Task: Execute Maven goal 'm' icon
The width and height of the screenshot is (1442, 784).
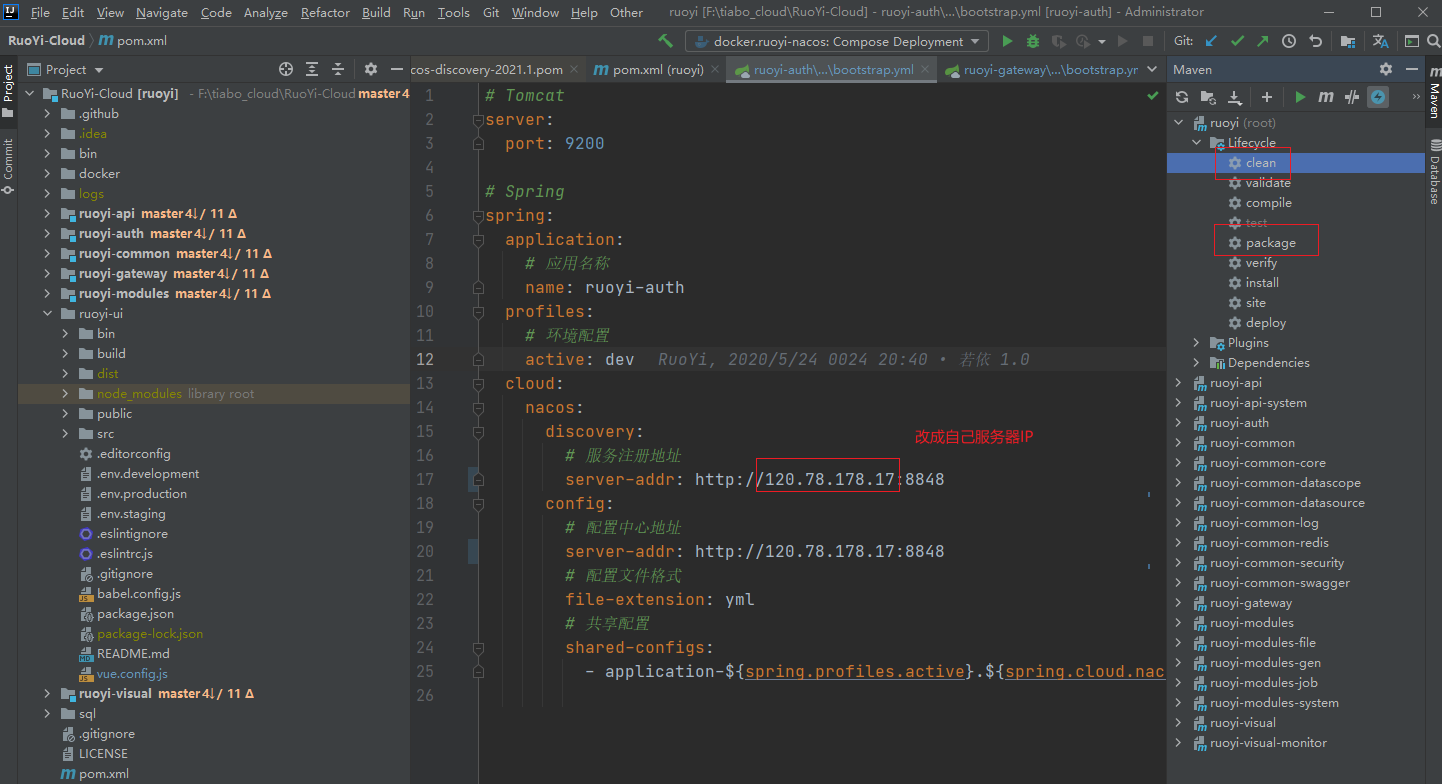Action: coord(1326,97)
